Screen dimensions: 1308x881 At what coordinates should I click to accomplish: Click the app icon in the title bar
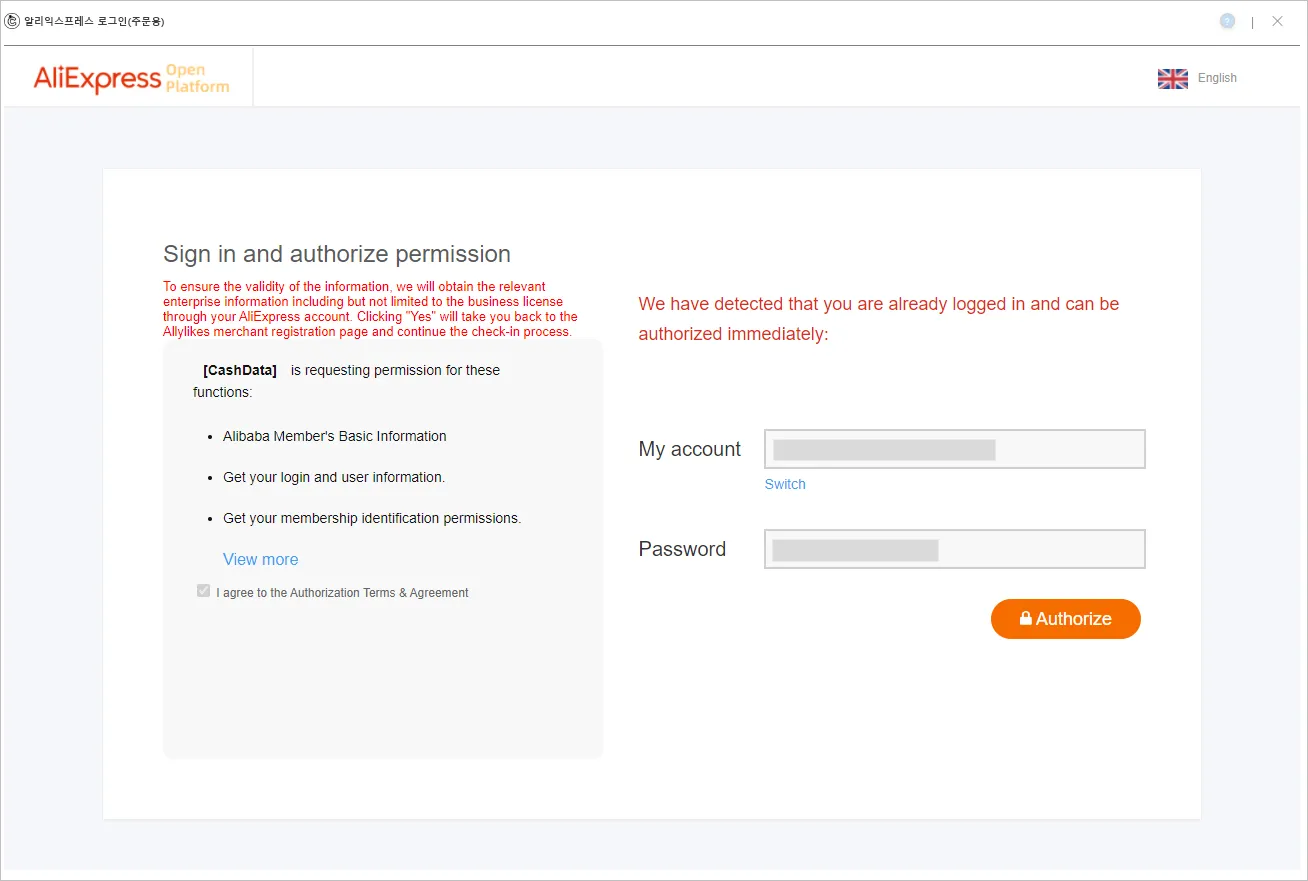pyautogui.click(x=12, y=21)
